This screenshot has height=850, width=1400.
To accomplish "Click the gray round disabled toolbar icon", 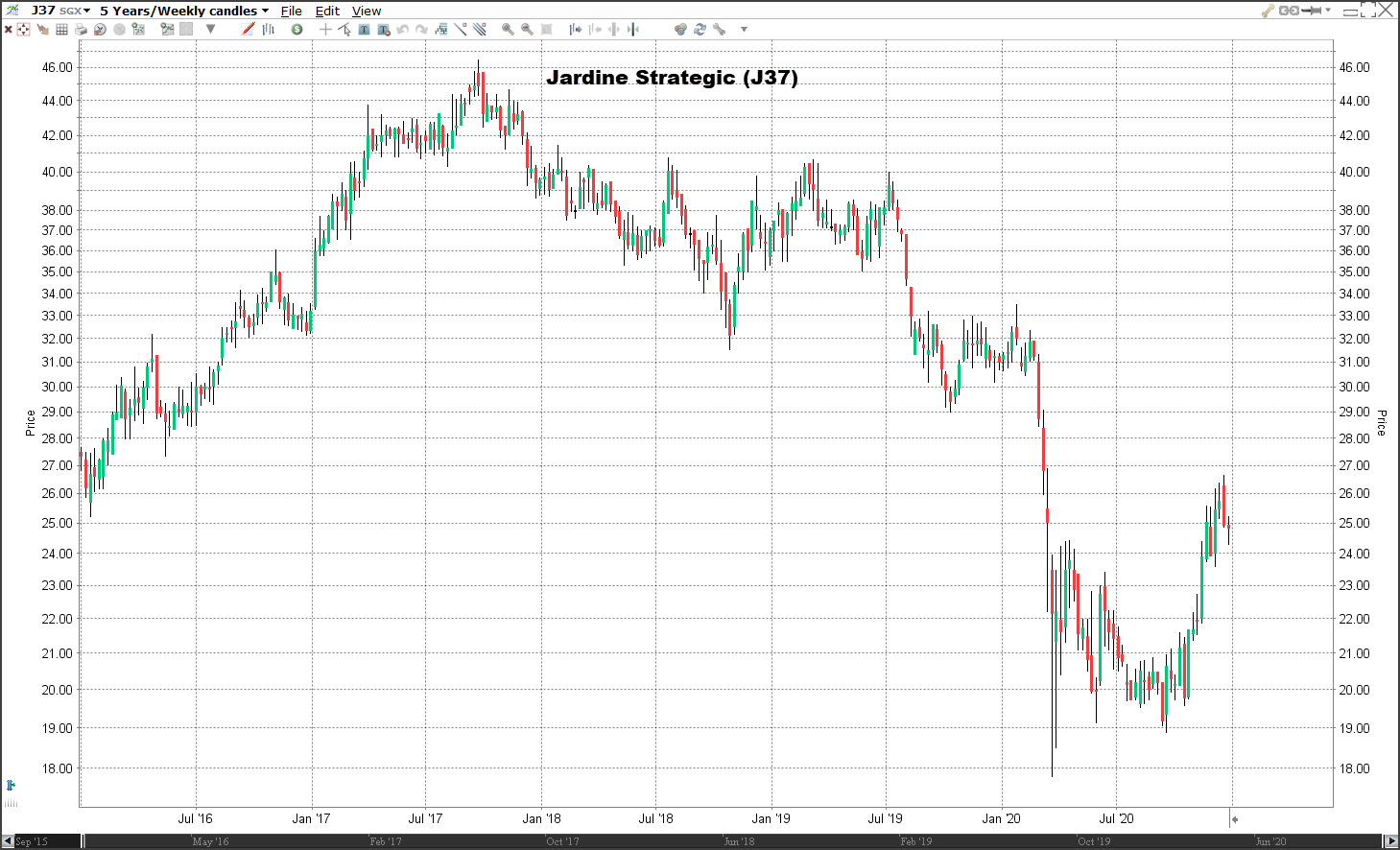I will [119, 29].
